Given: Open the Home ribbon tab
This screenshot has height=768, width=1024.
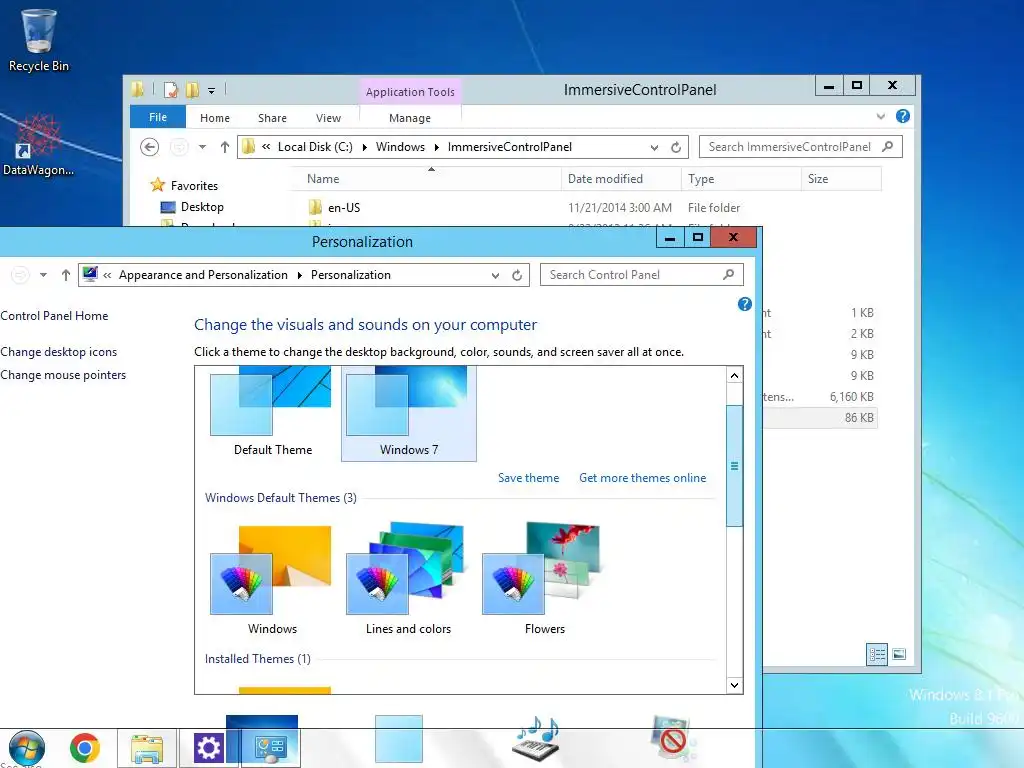Looking at the screenshot, I should point(215,118).
